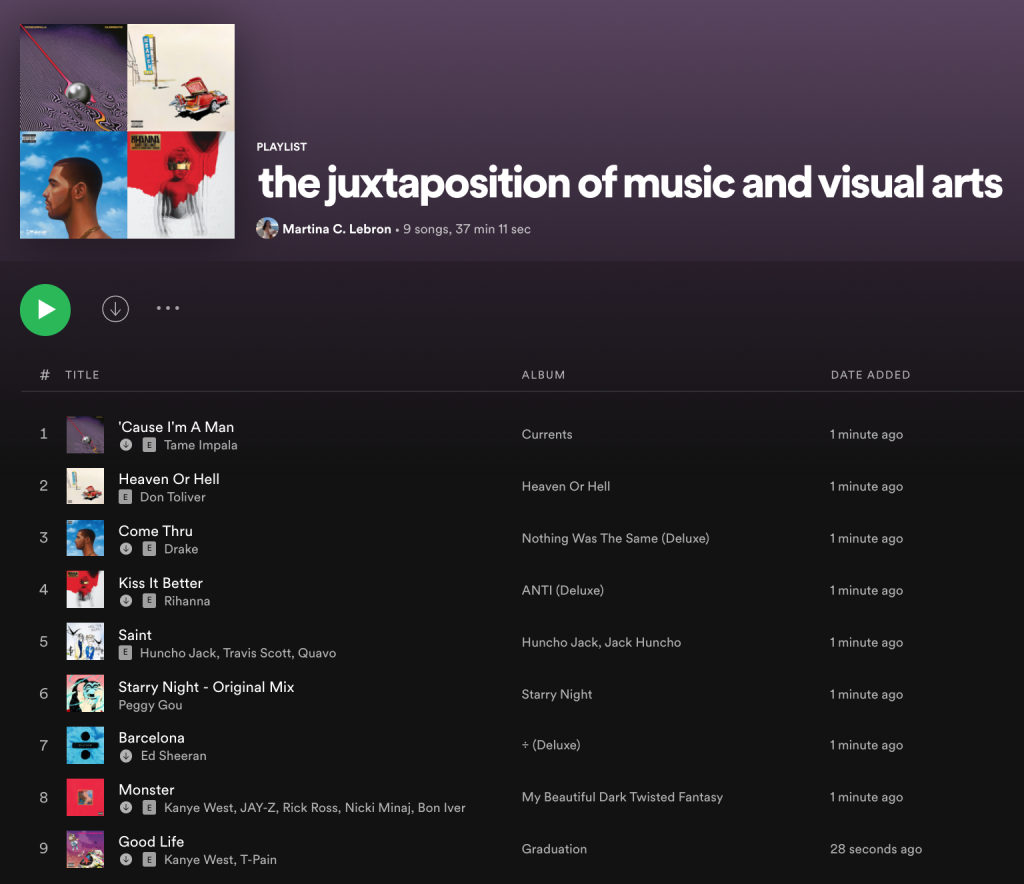Screen dimensions: 1024x884
Task: Open the Huncho Jack, Jack Huncho album
Action: coord(601,642)
